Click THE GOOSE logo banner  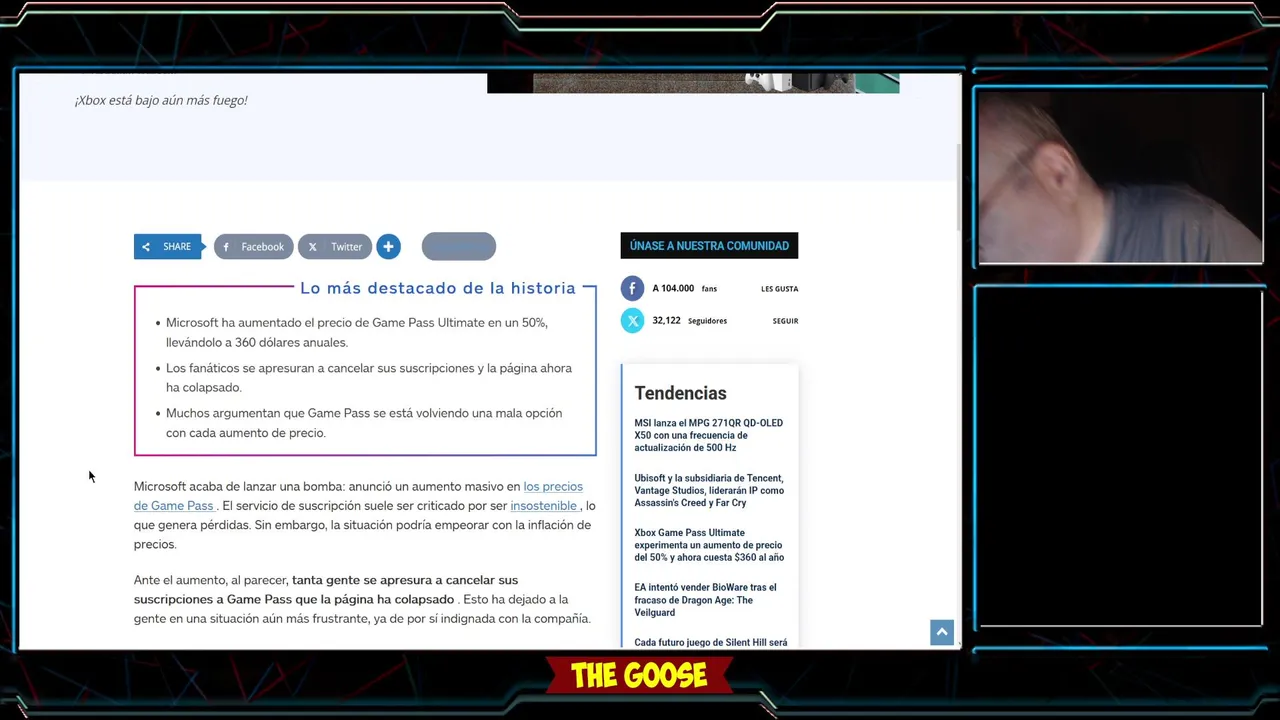point(639,676)
